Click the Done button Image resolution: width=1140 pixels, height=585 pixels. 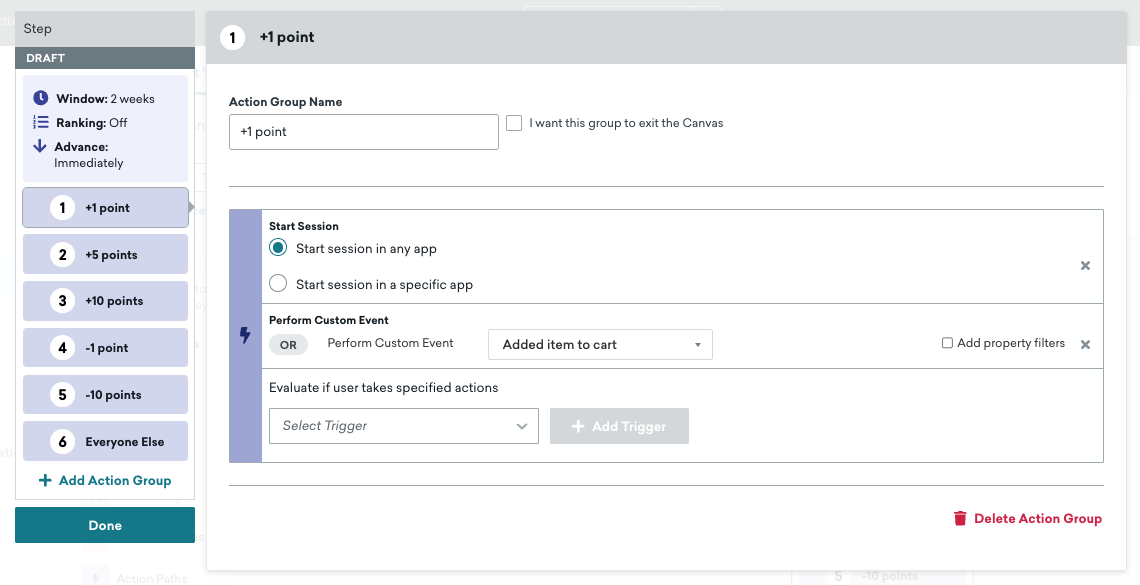(105, 525)
